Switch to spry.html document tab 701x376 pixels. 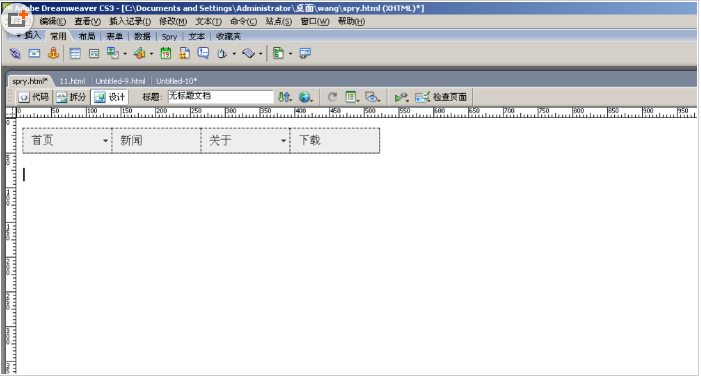pos(30,81)
